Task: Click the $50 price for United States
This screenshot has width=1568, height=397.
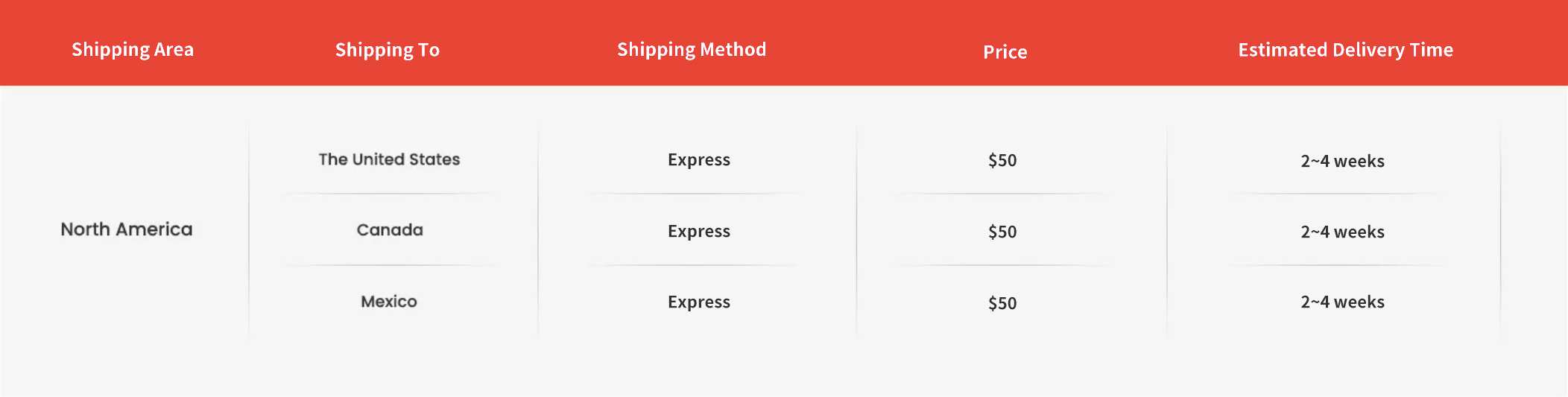Action: [1002, 160]
